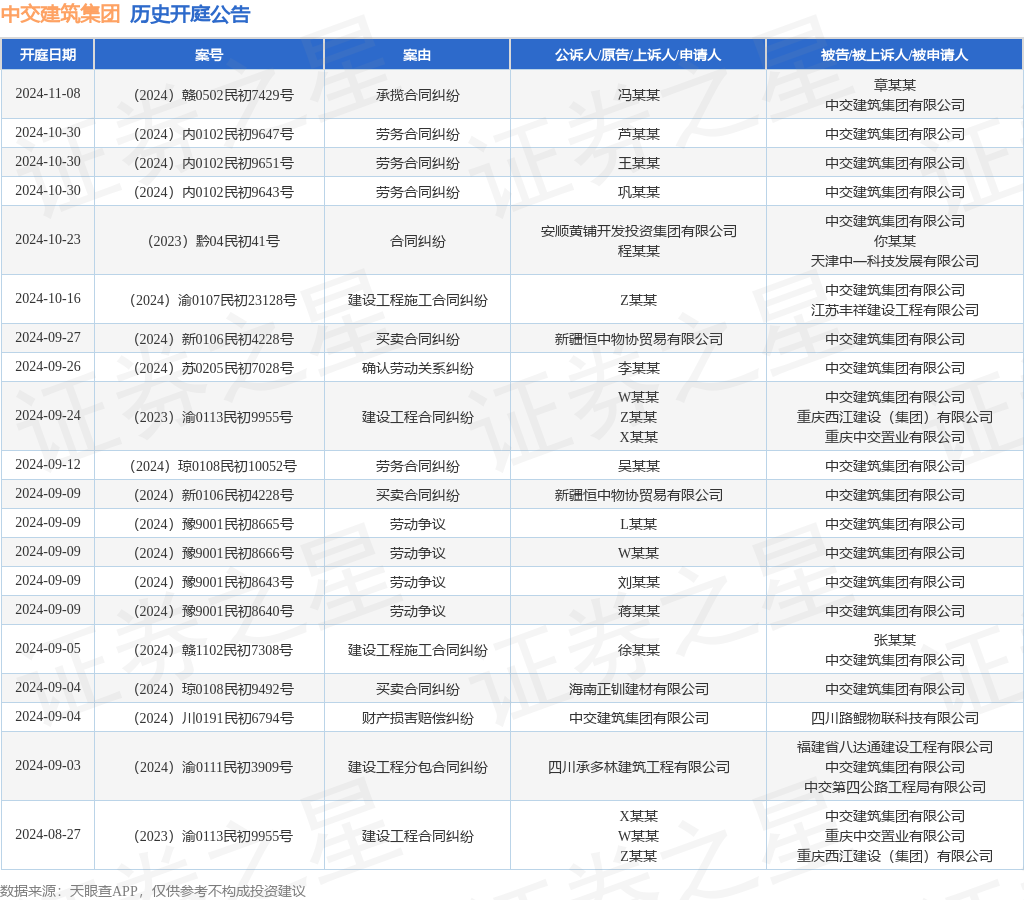Click case number (2024)苏0205民初7028号
Image resolution: width=1024 pixels, height=900 pixels.
click(x=214, y=368)
